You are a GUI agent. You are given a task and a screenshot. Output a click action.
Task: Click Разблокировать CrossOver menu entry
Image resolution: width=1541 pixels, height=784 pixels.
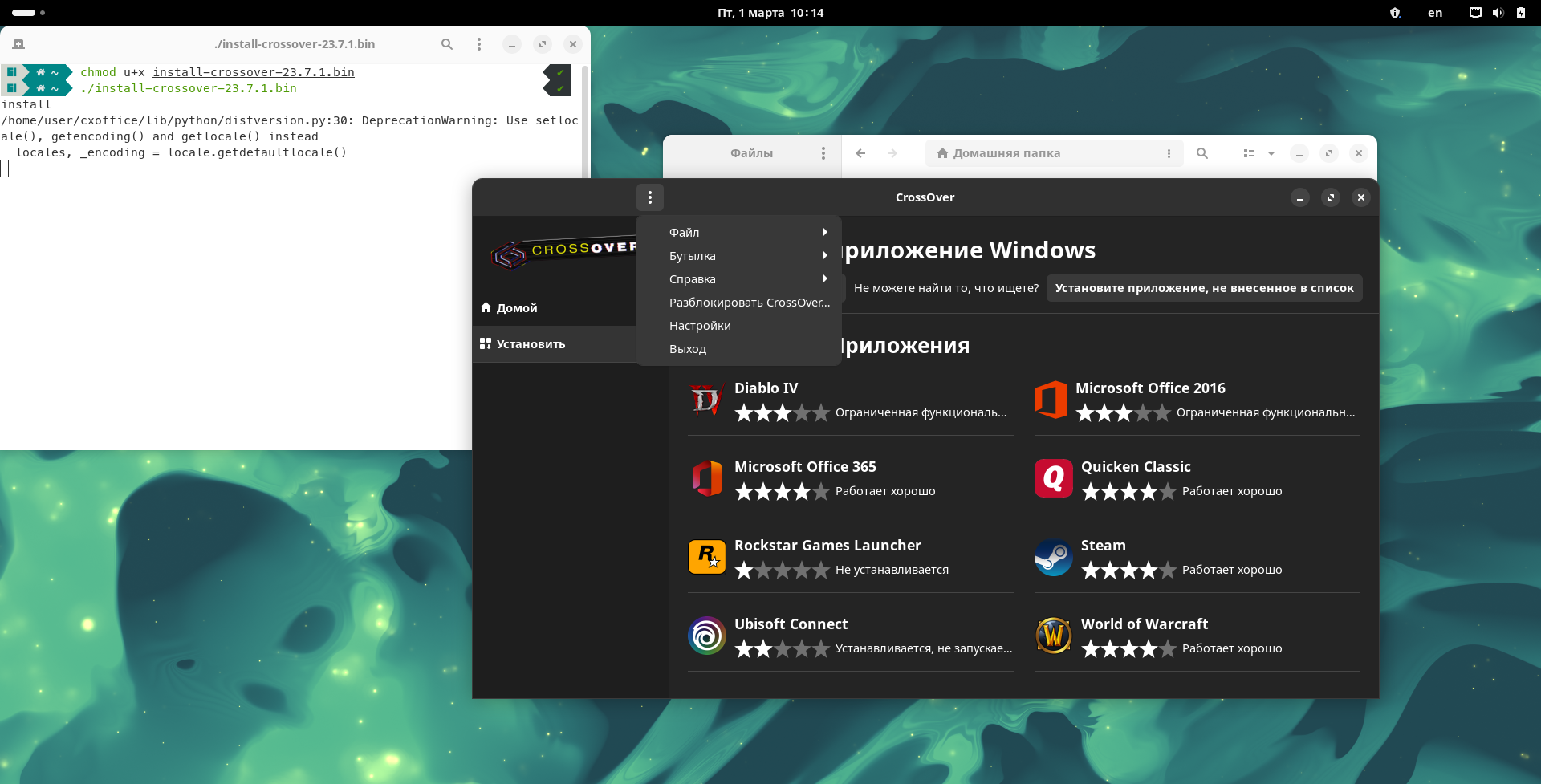[x=749, y=303]
